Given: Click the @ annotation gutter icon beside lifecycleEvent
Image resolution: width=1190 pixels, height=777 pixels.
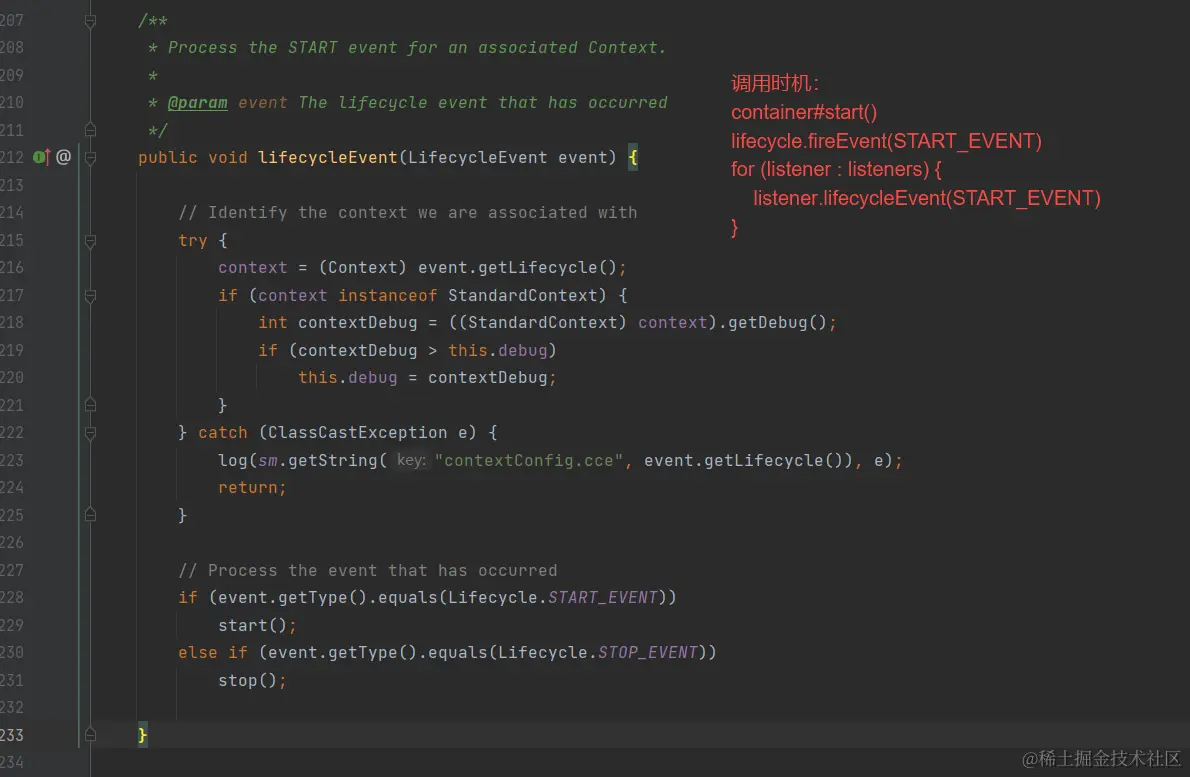Looking at the screenshot, I should (x=64, y=157).
